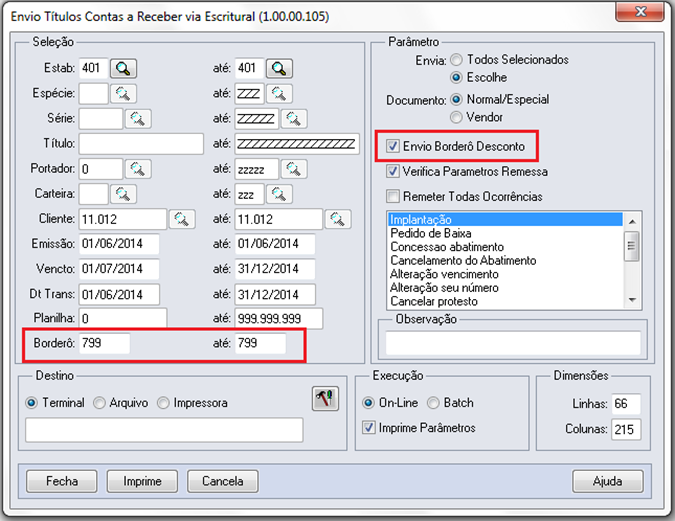The image size is (675, 521).
Task: Select Implantação in occurrence list
Action: (x=505, y=220)
